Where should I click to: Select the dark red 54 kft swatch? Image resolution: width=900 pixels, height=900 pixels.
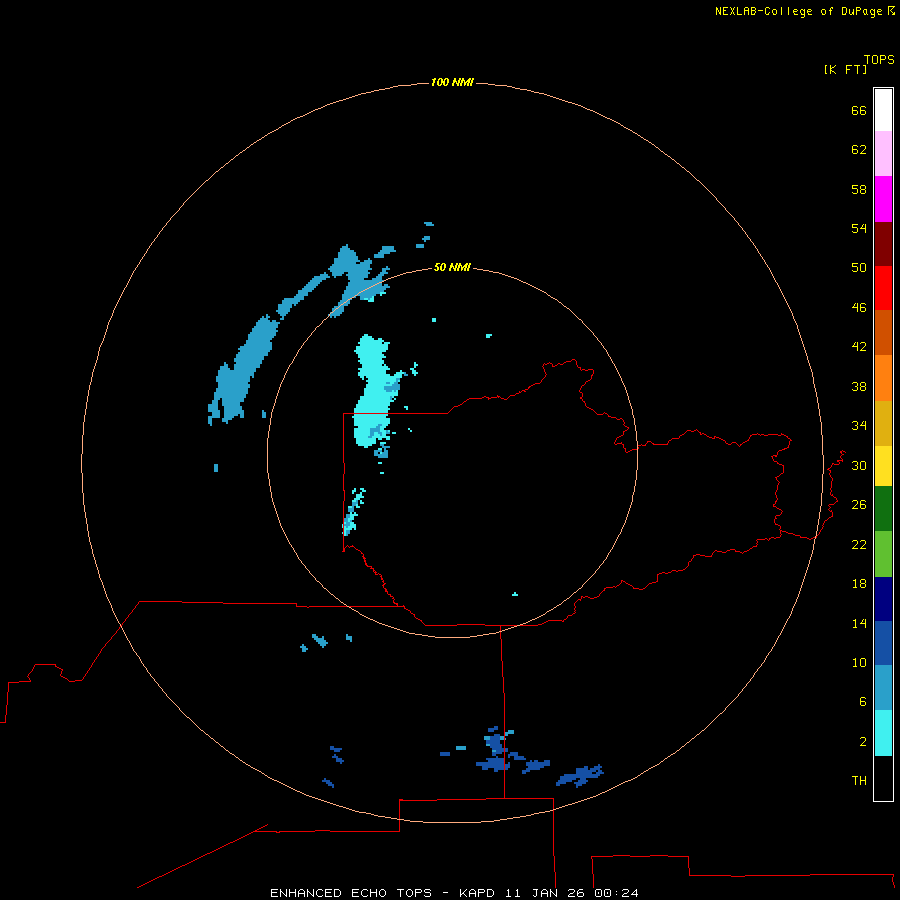pyautogui.click(x=883, y=243)
